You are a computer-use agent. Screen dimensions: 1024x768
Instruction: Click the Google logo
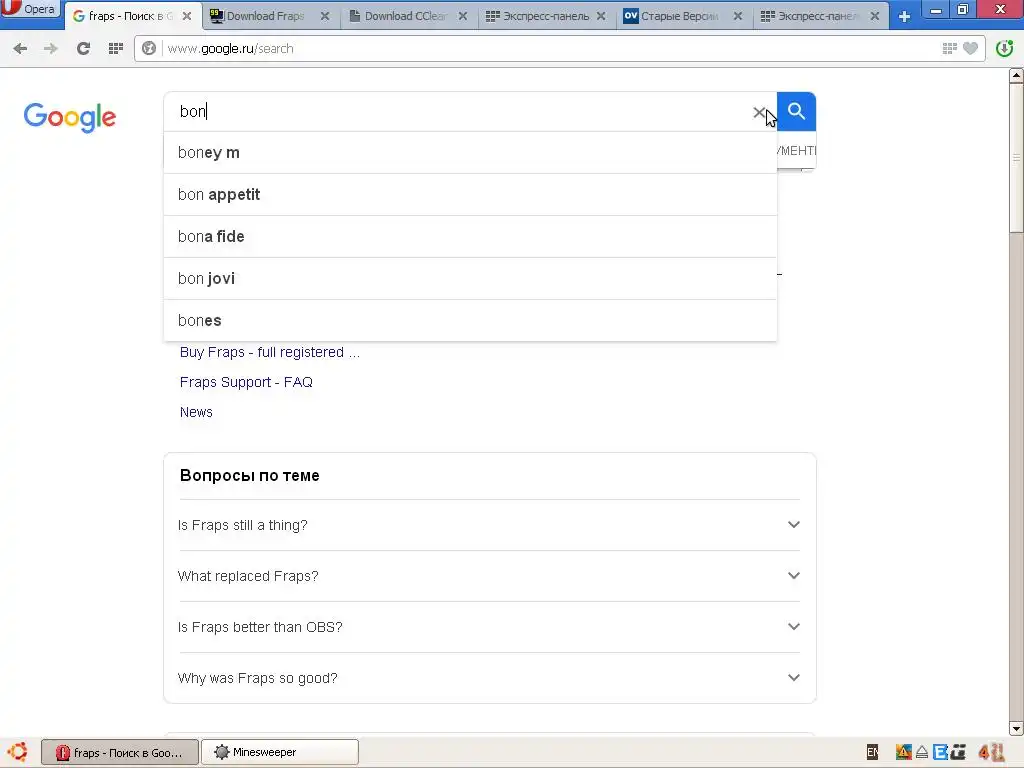70,117
